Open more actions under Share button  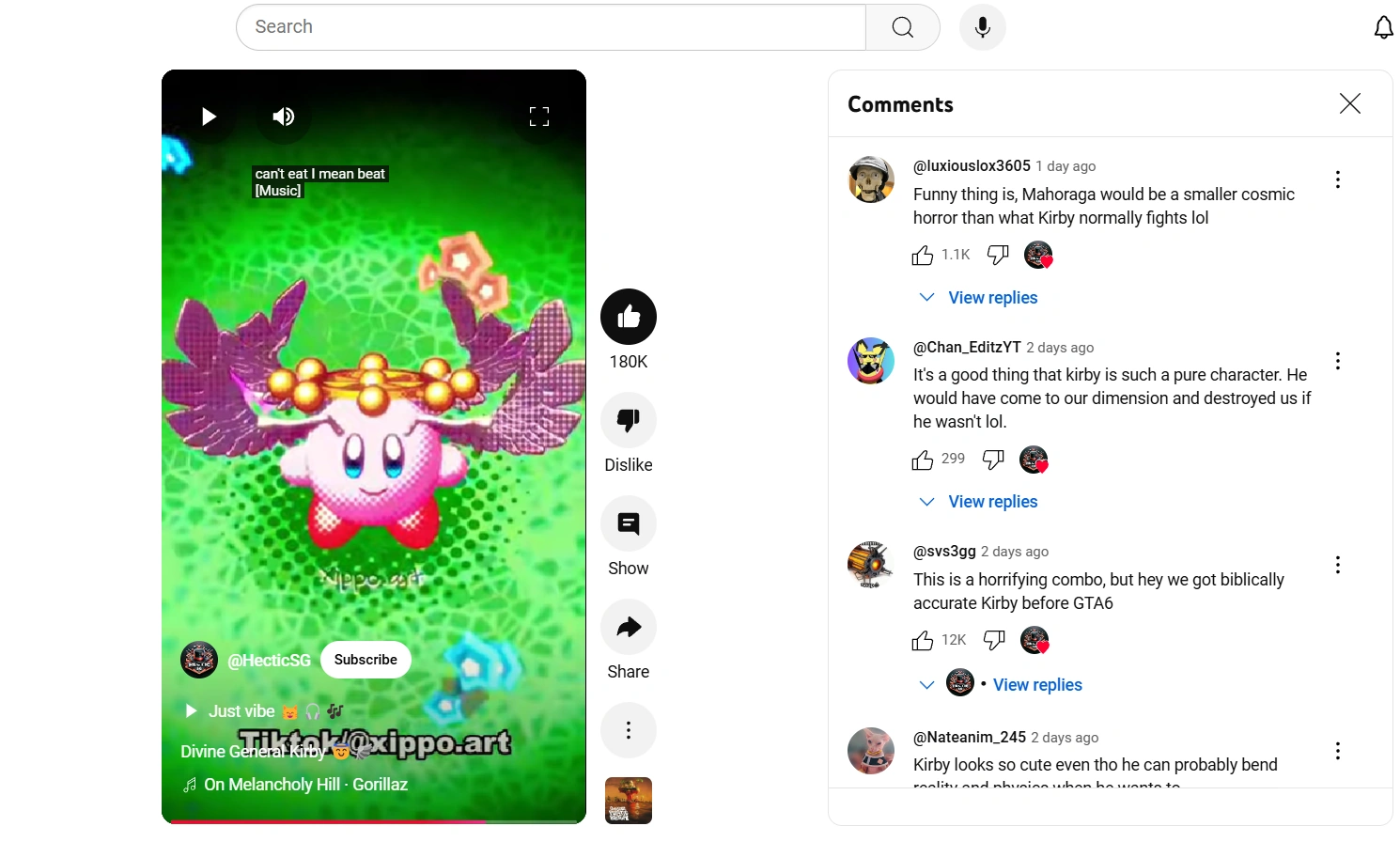pos(629,730)
